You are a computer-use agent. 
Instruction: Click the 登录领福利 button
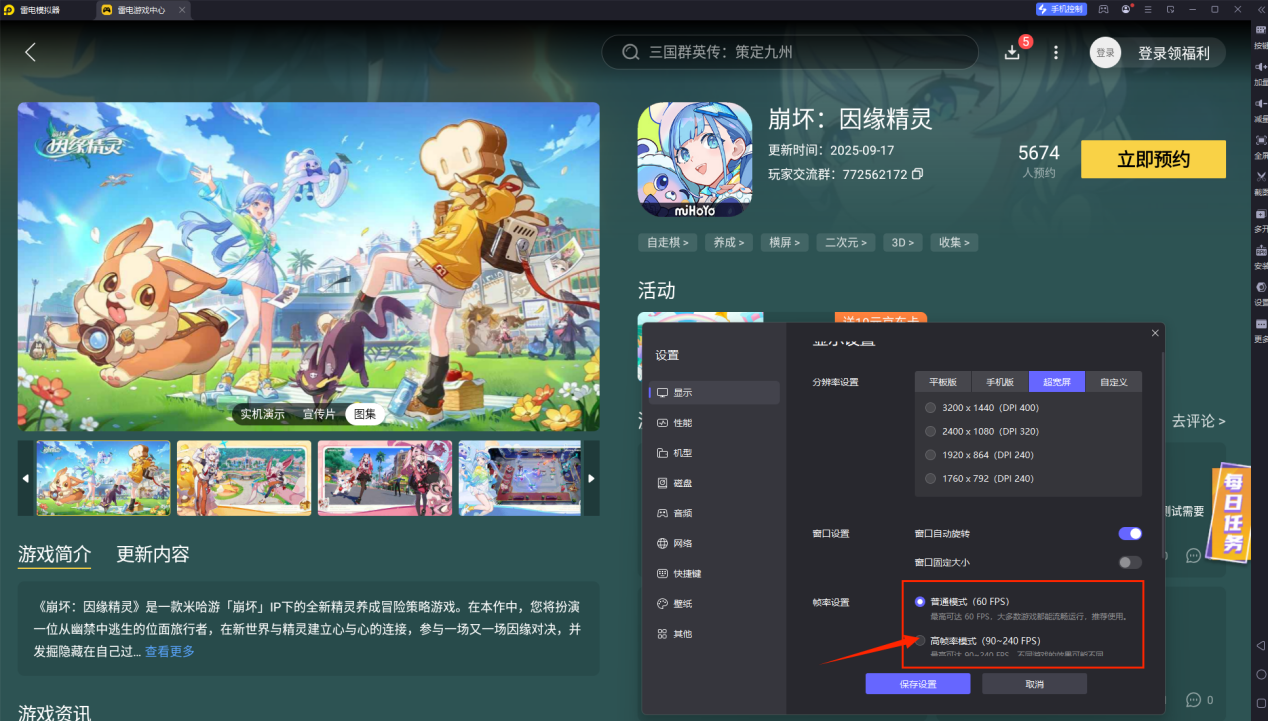tap(1173, 53)
